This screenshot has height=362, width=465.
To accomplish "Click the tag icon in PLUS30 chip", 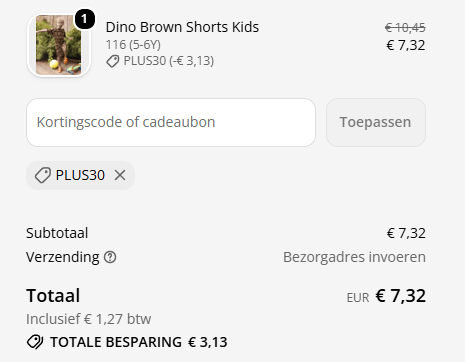I will (43, 175).
